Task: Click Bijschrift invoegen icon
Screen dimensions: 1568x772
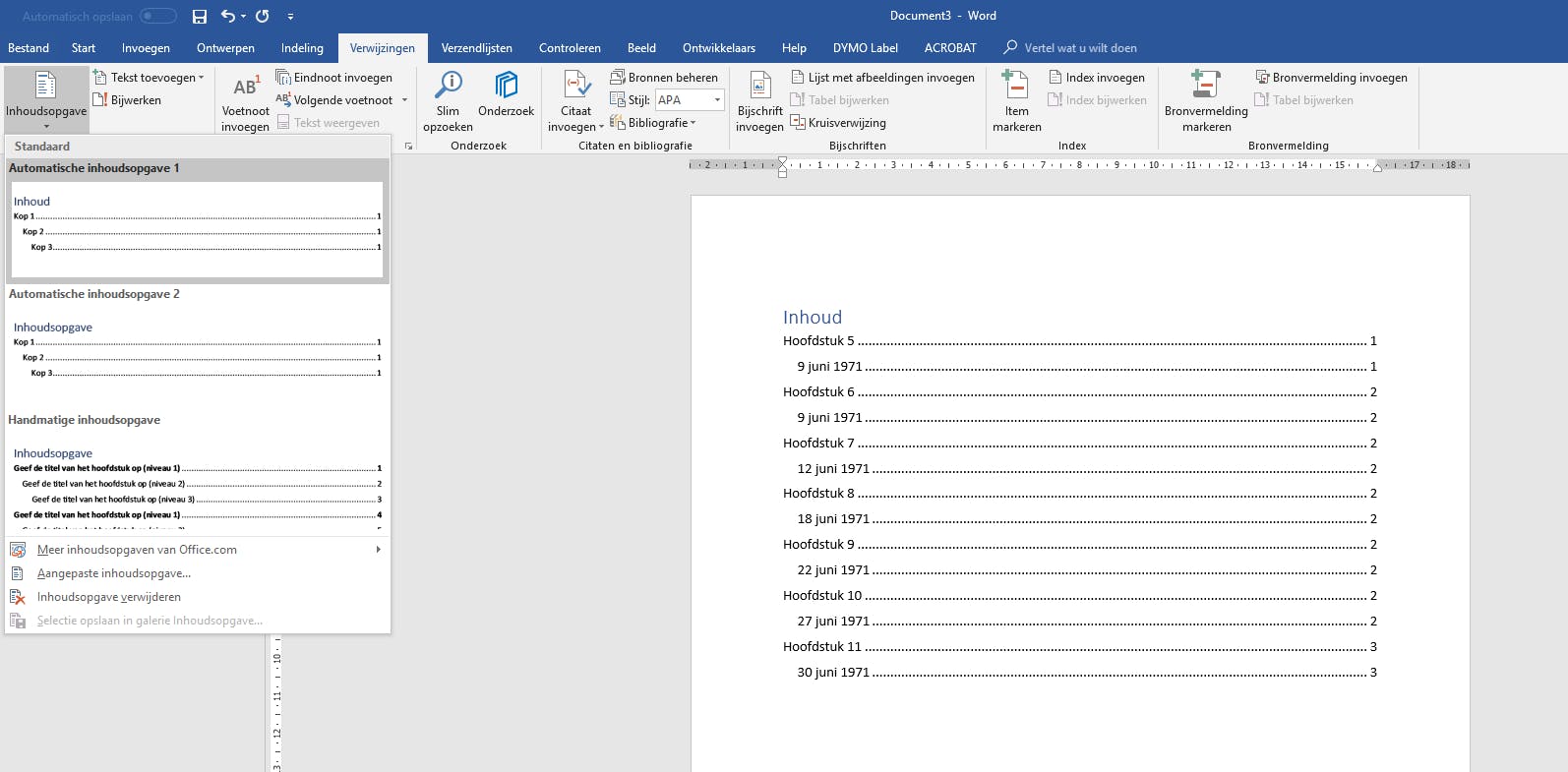Action: click(x=759, y=100)
